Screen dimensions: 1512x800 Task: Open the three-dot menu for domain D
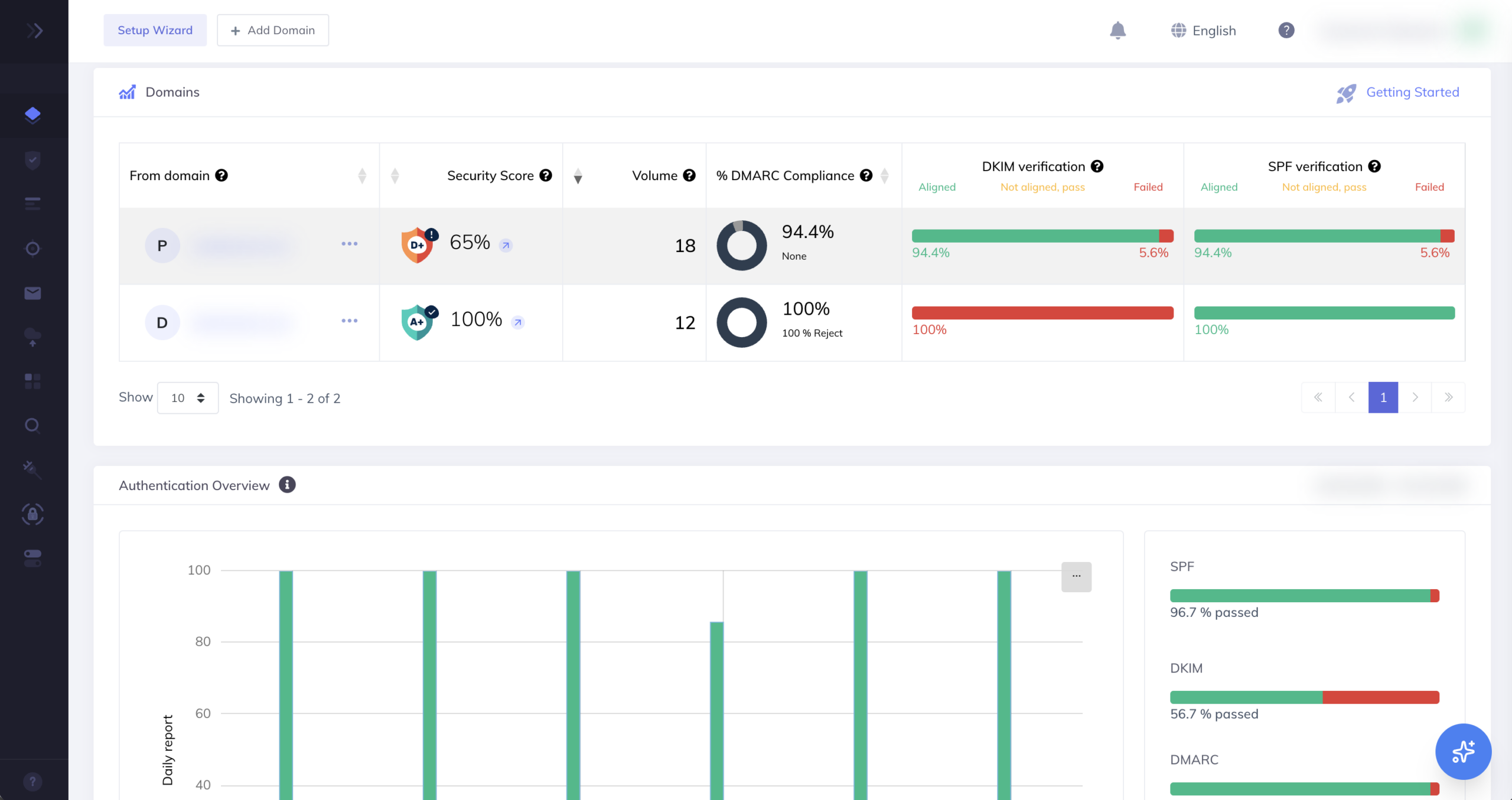pos(350,321)
